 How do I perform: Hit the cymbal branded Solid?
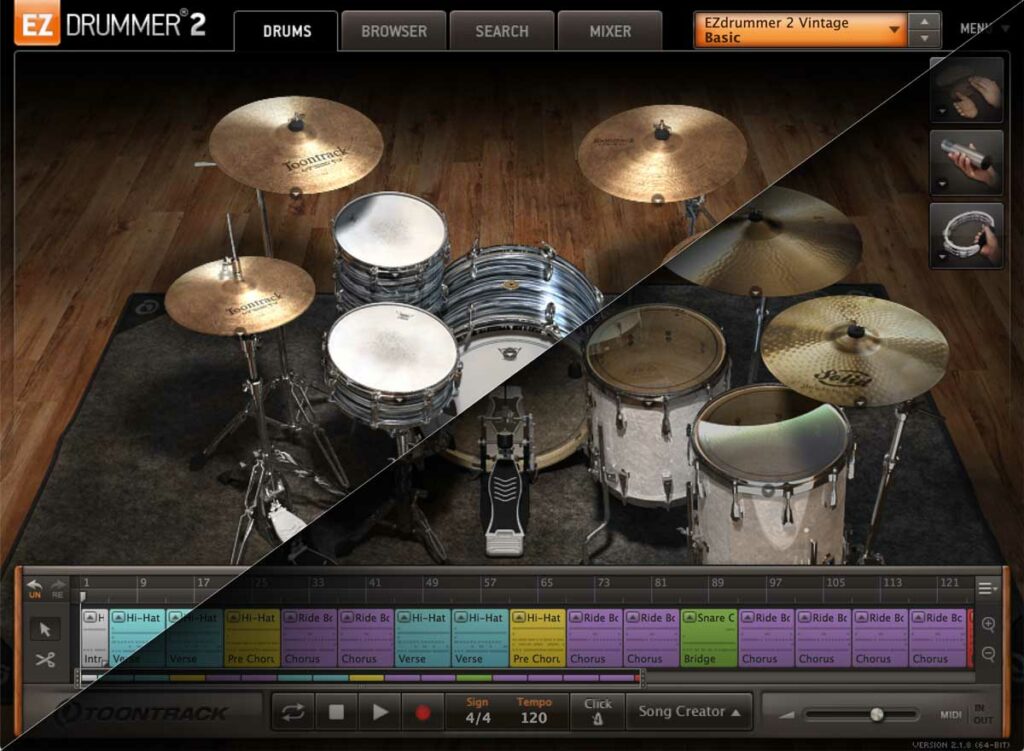pos(854,349)
